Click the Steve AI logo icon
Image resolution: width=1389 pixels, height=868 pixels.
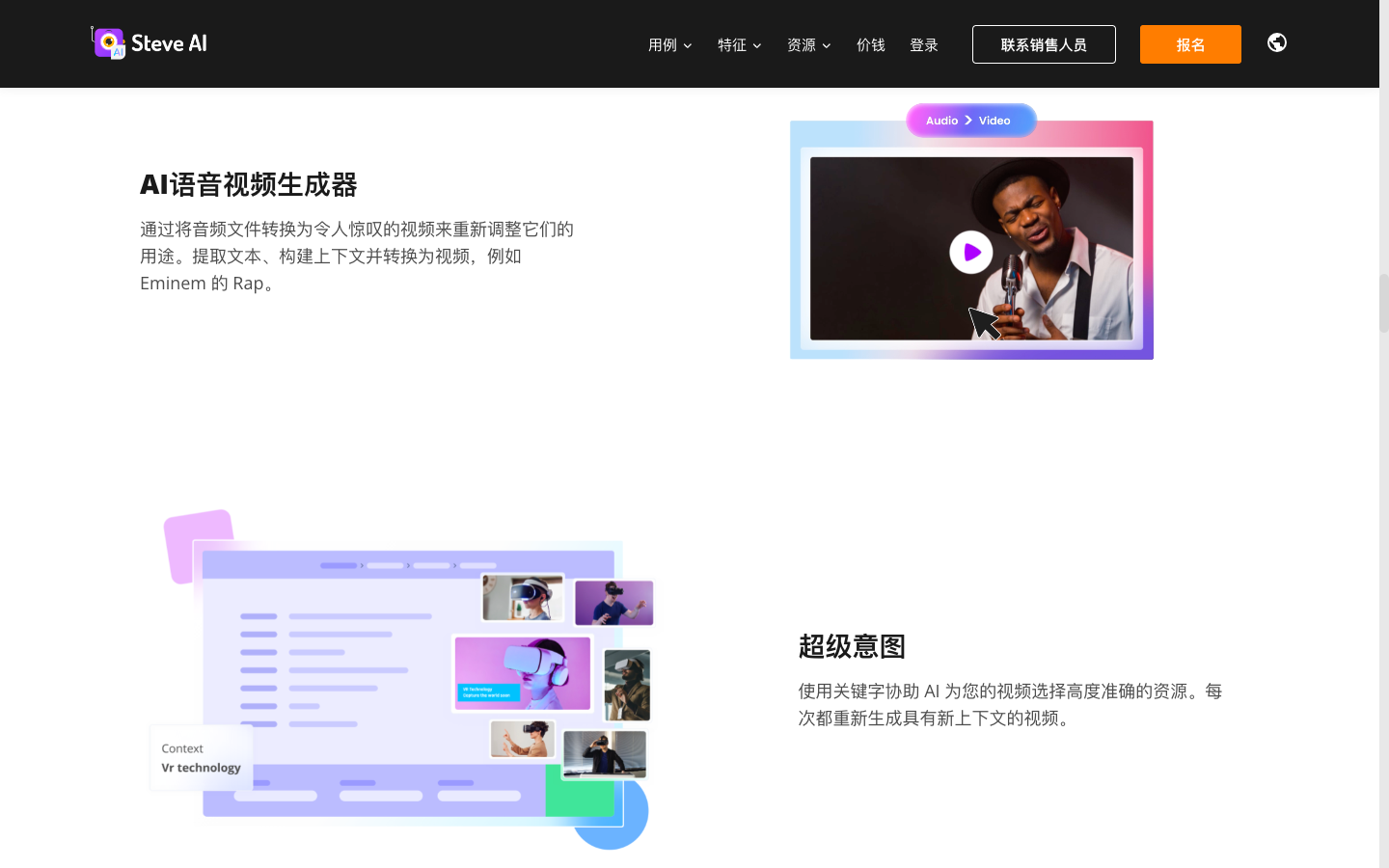click(x=108, y=42)
